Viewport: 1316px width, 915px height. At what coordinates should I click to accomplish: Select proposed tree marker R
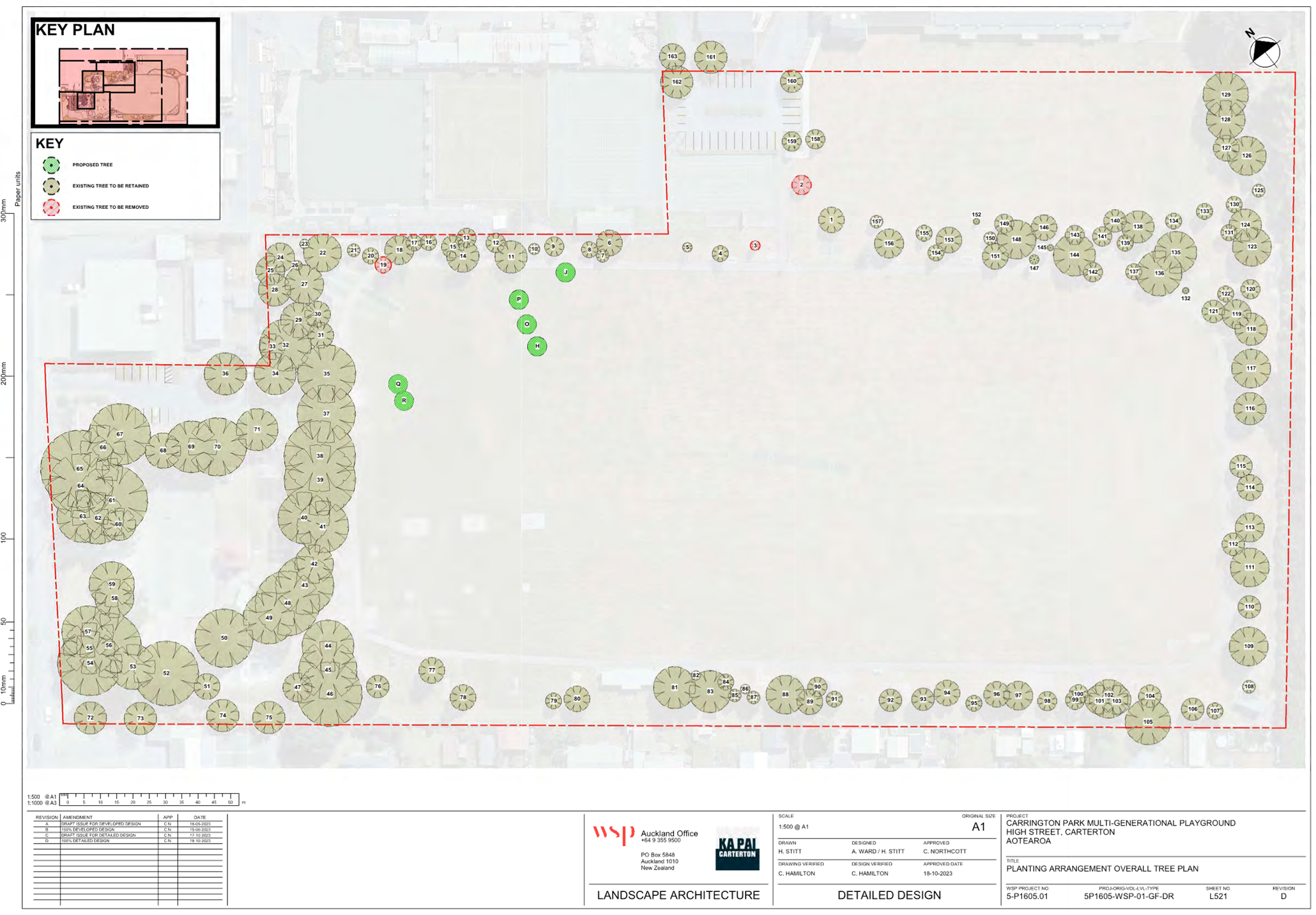404,401
